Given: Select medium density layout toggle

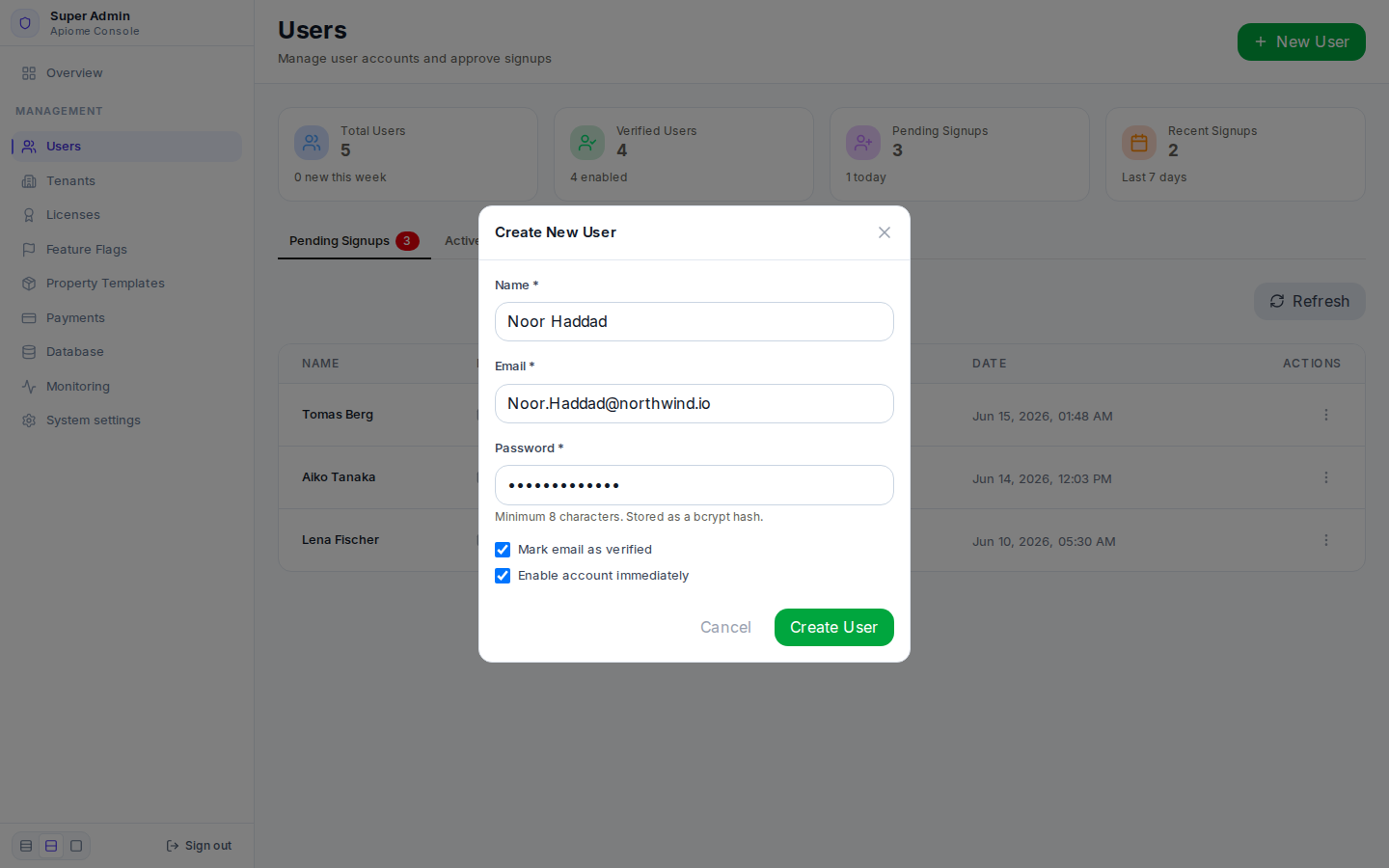Looking at the screenshot, I should (x=51, y=846).
